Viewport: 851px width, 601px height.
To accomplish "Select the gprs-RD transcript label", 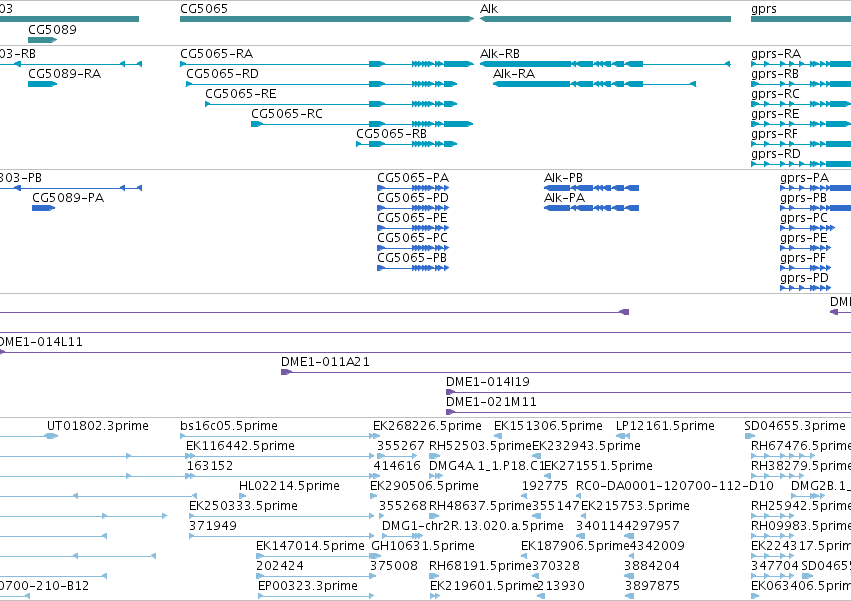I will coord(776,154).
